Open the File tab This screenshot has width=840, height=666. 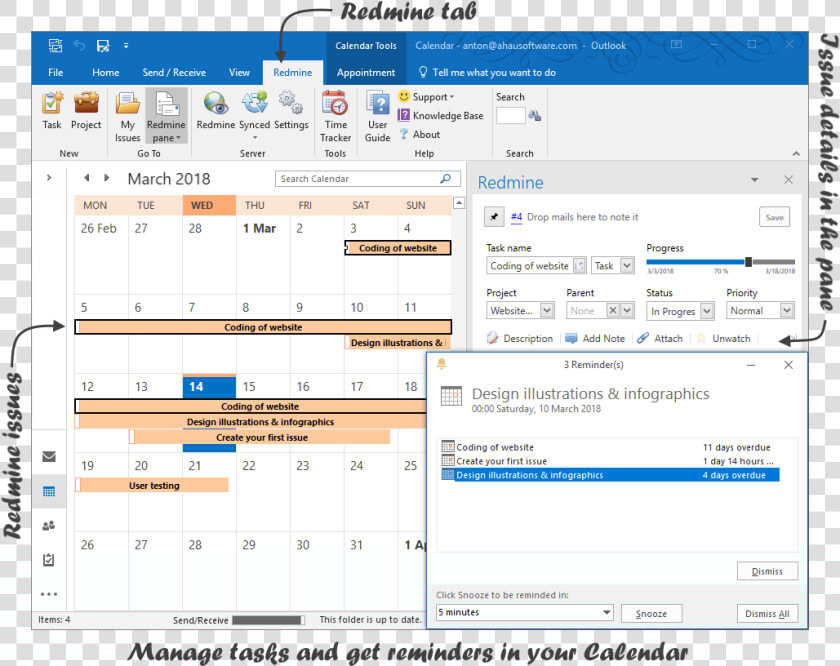tap(56, 72)
